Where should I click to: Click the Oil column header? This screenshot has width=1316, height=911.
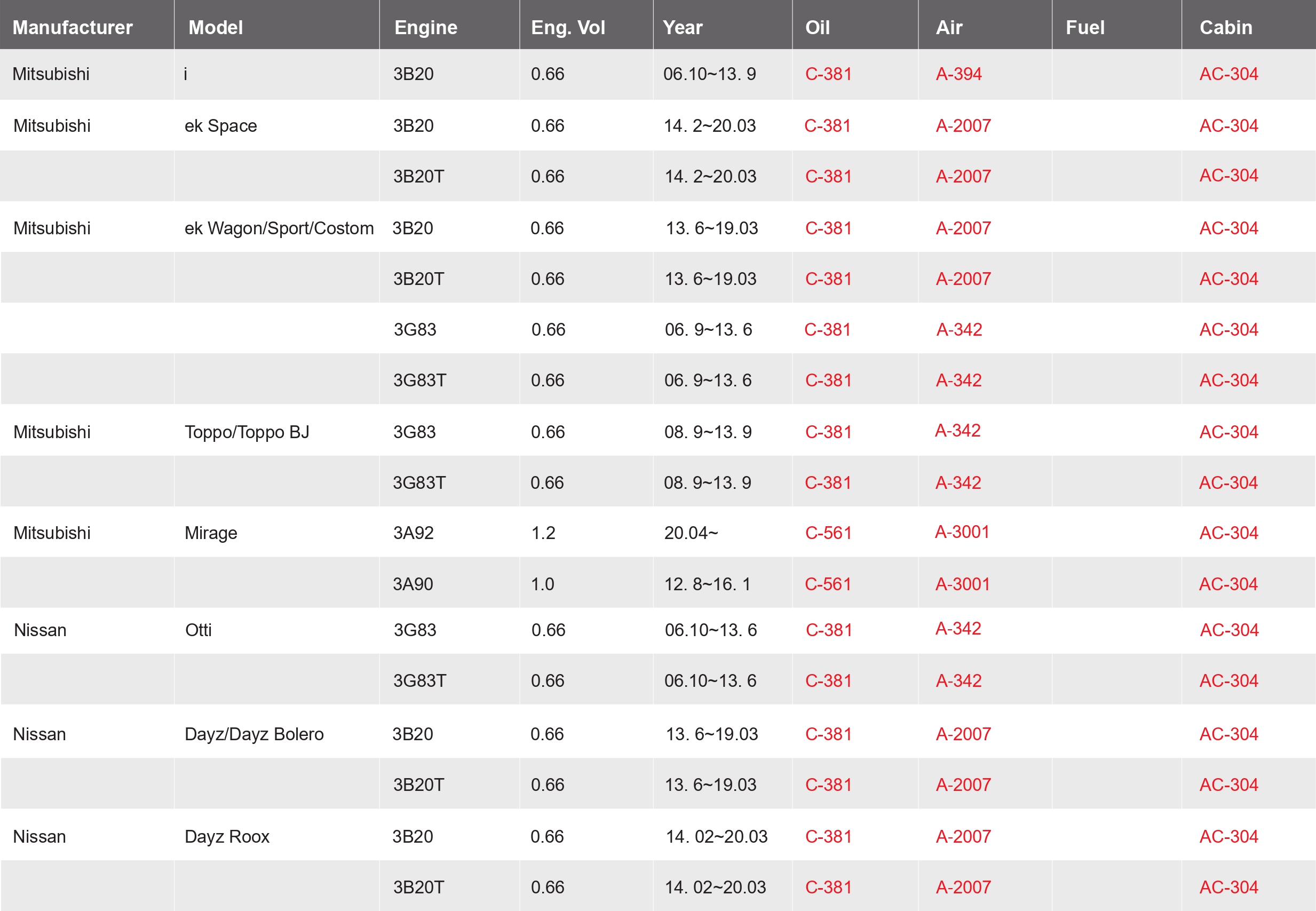click(817, 27)
